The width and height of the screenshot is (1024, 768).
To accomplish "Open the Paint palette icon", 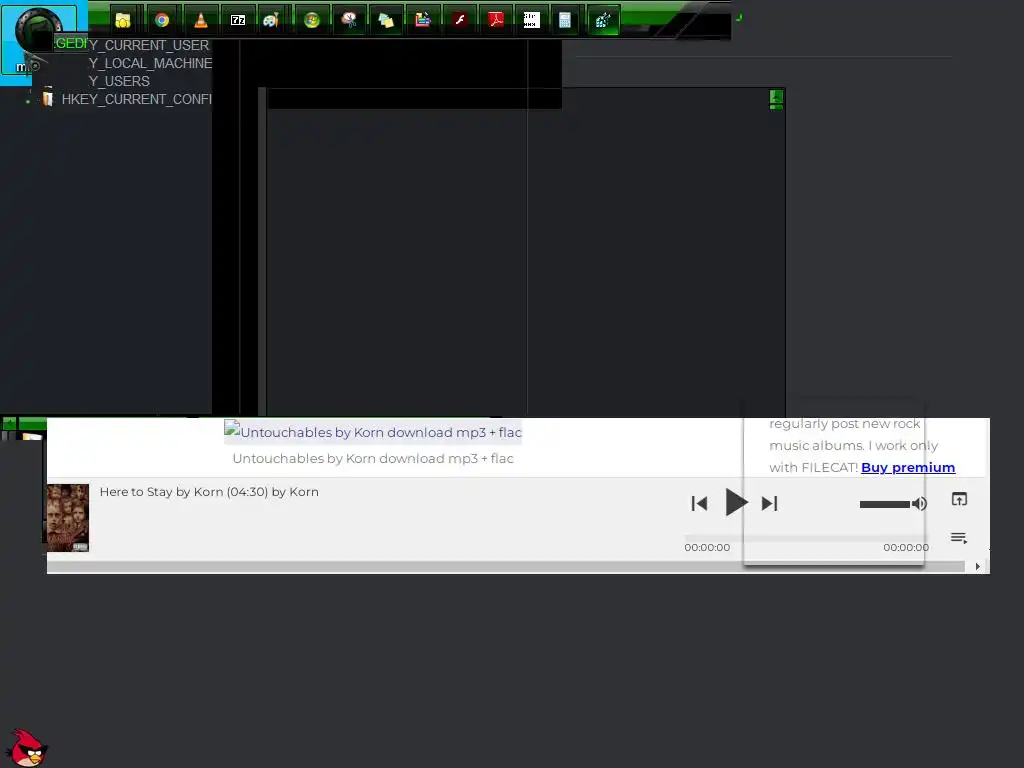I will pos(271,20).
